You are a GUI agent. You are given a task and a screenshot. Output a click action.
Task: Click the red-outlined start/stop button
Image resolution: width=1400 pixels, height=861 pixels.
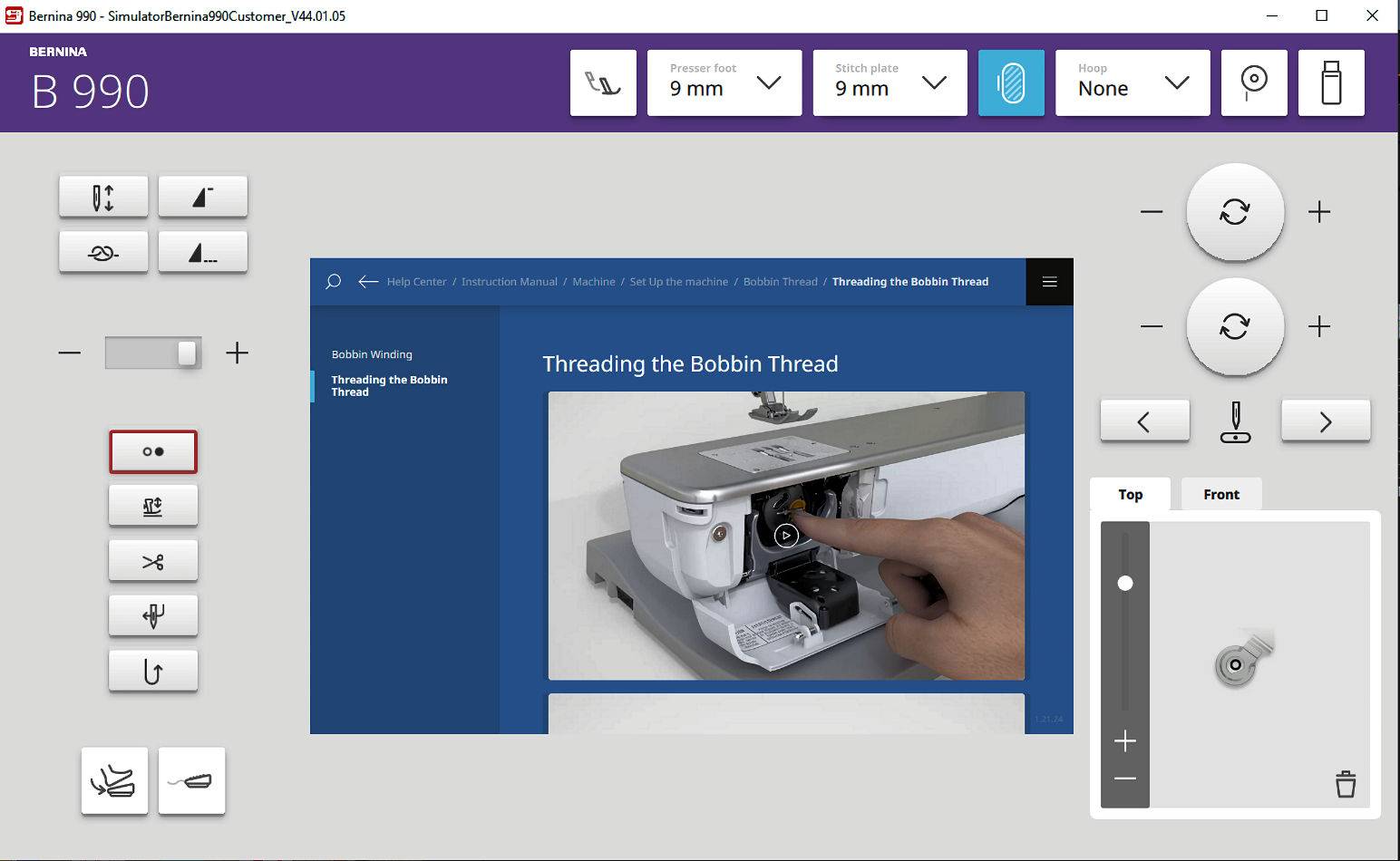click(153, 451)
